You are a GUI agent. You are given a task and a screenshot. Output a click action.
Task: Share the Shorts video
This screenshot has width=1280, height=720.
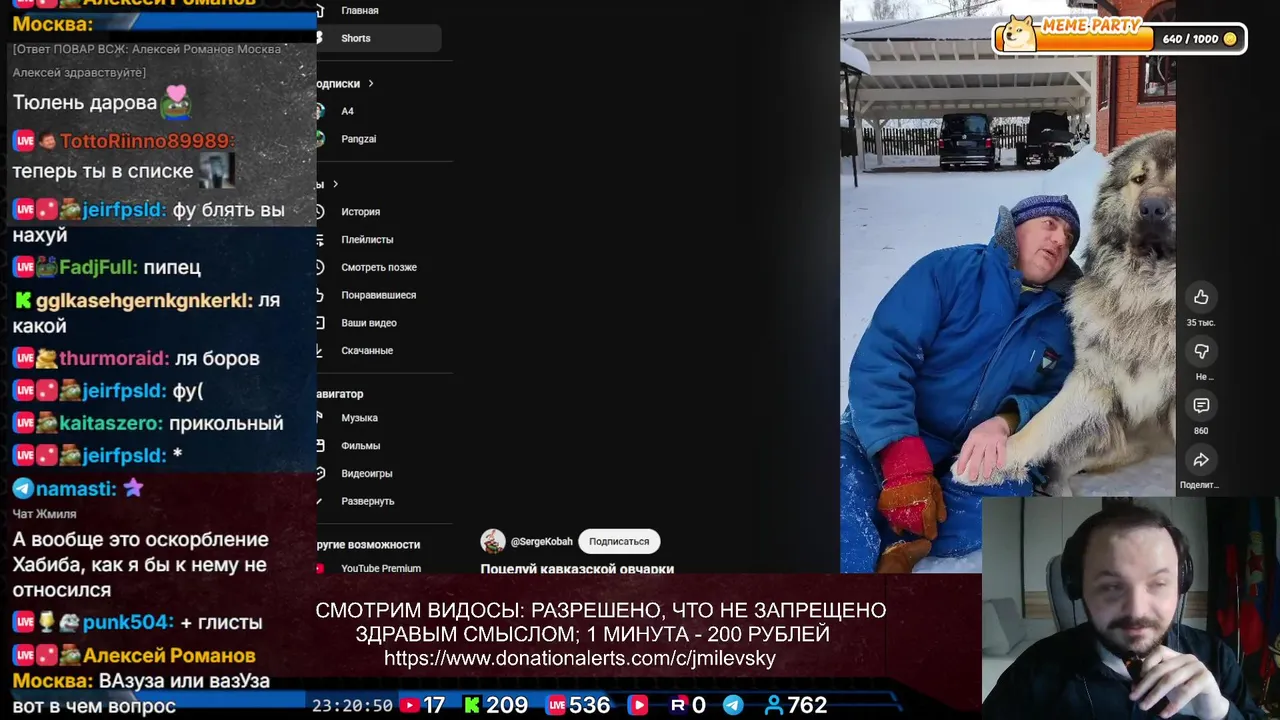tap(1201, 459)
